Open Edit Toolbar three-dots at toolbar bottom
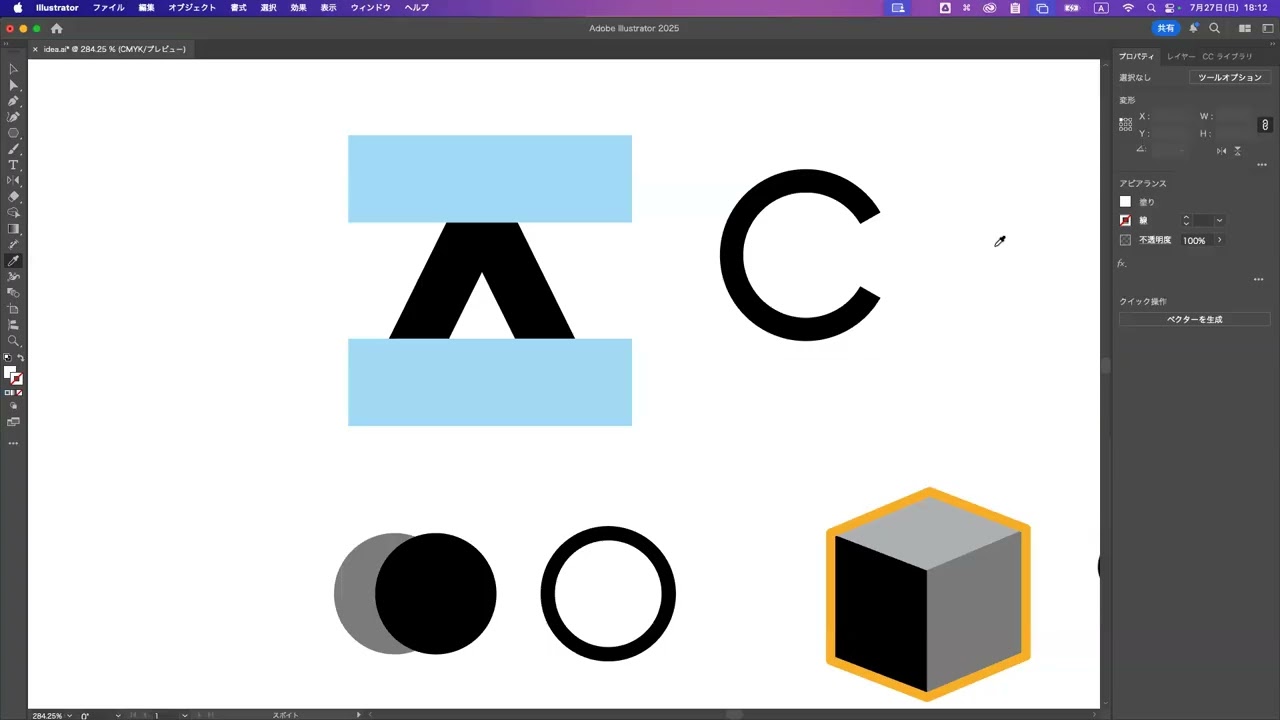 coord(13,443)
